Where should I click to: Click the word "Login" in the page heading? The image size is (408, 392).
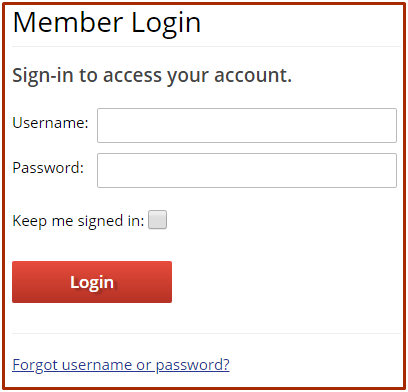(166, 24)
